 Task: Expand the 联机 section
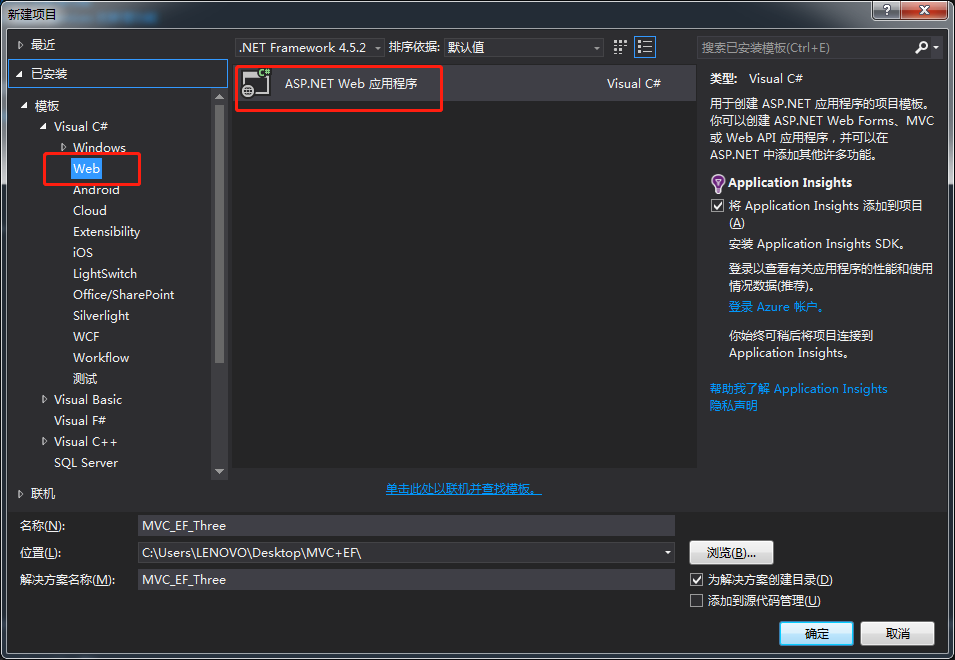20,494
